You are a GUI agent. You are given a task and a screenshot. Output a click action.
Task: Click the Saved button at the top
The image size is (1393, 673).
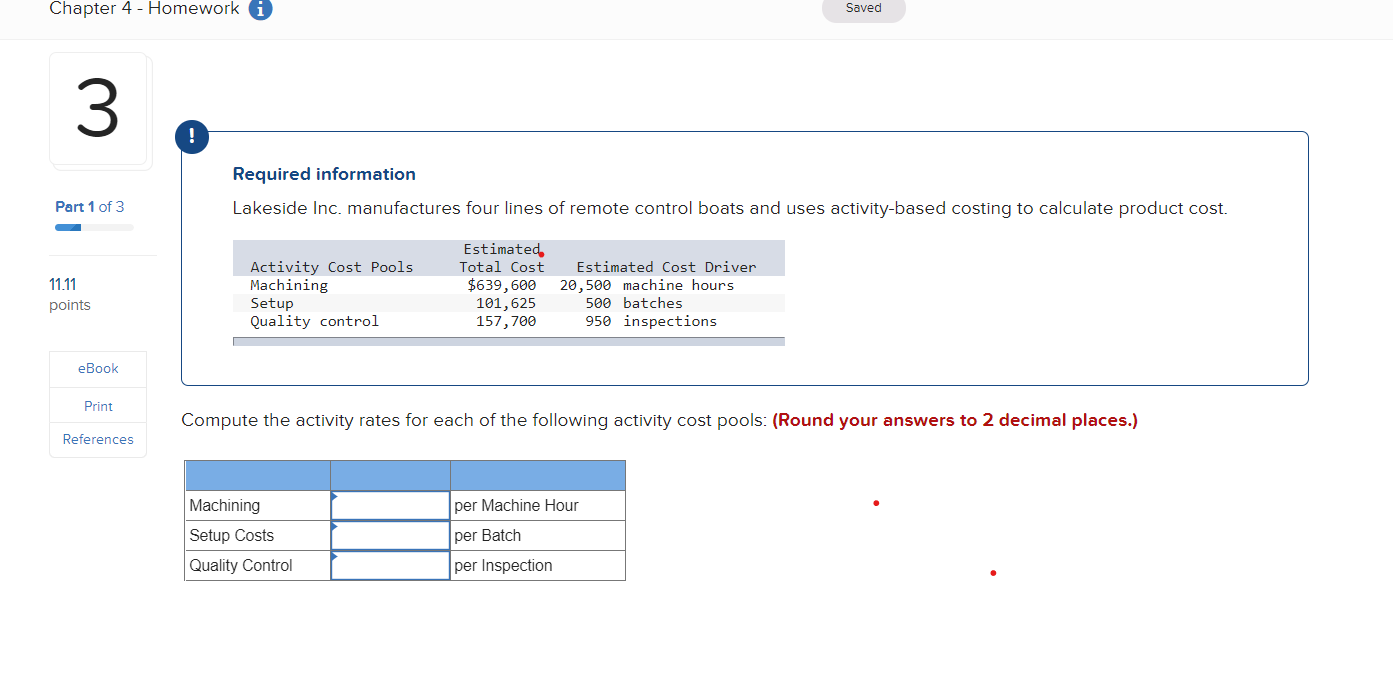[x=863, y=9]
